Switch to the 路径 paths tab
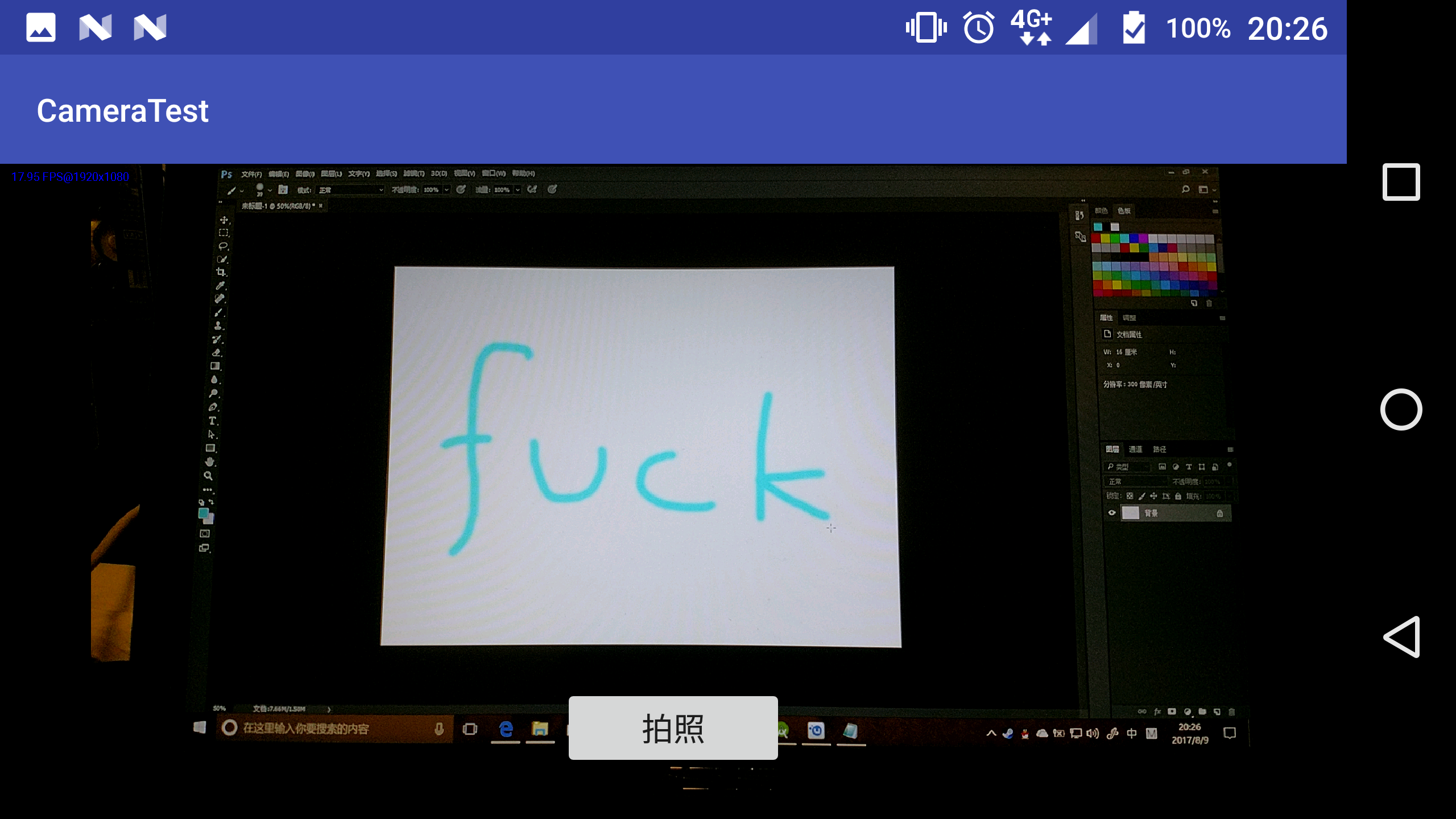 [x=1160, y=449]
